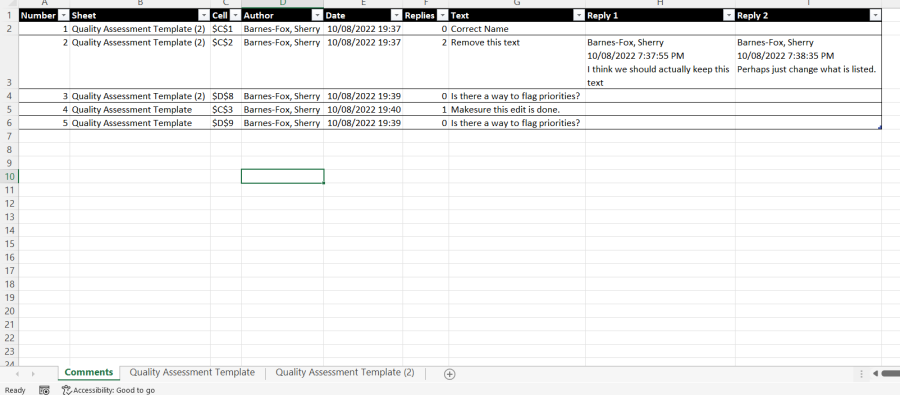Open the Reply 1 column filter dropdown
900x395 pixels.
coord(729,16)
